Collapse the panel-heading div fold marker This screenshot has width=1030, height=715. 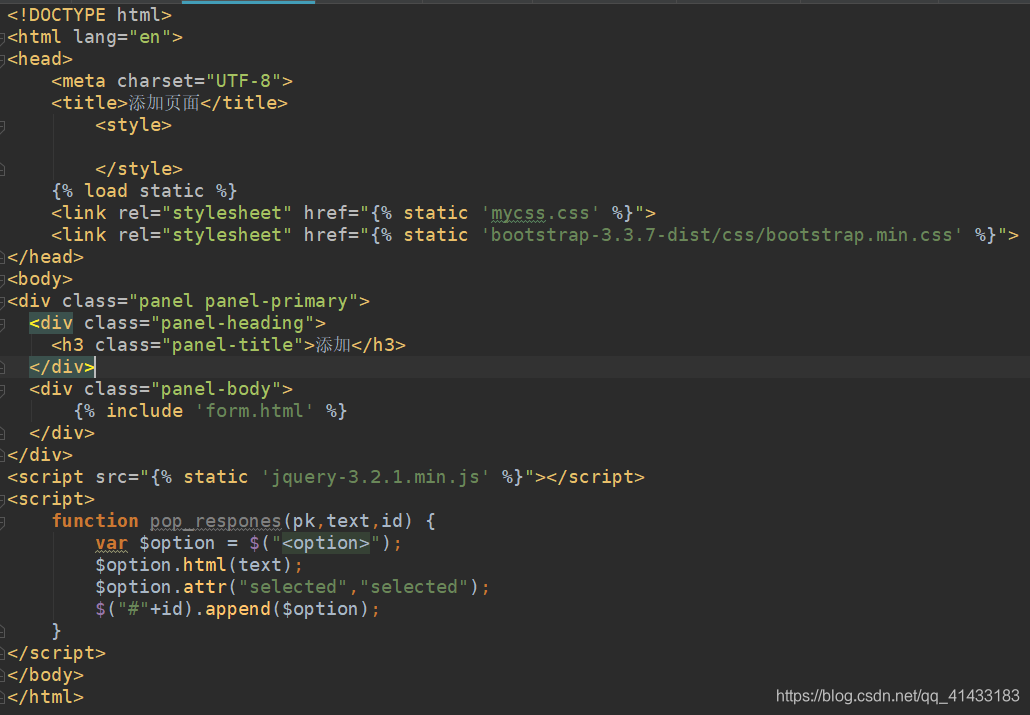pos(3,325)
